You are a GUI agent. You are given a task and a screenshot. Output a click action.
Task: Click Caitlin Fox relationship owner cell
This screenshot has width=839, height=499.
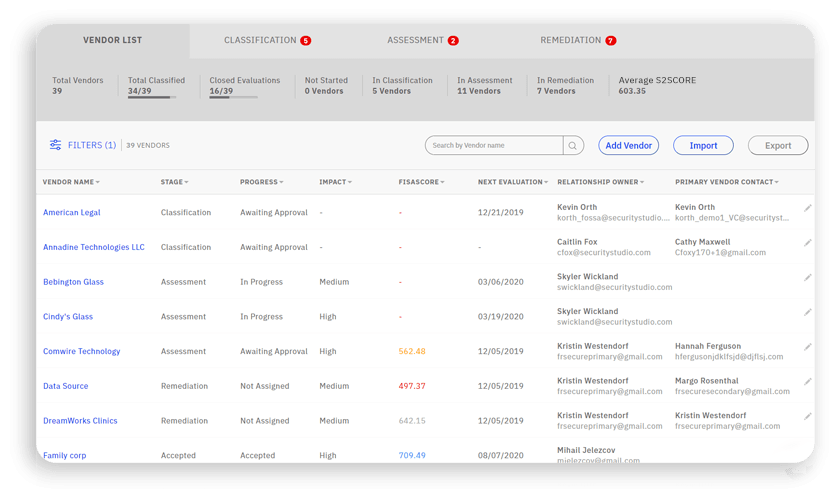click(x=604, y=247)
